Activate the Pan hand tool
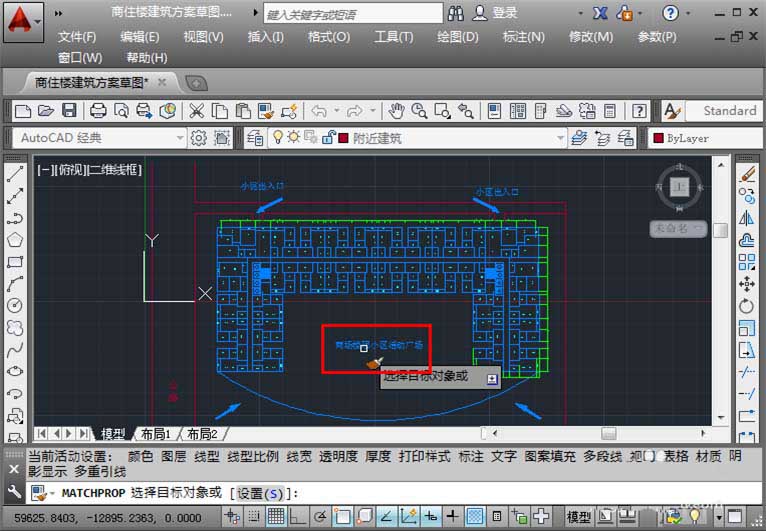The width and height of the screenshot is (766, 531). click(396, 111)
